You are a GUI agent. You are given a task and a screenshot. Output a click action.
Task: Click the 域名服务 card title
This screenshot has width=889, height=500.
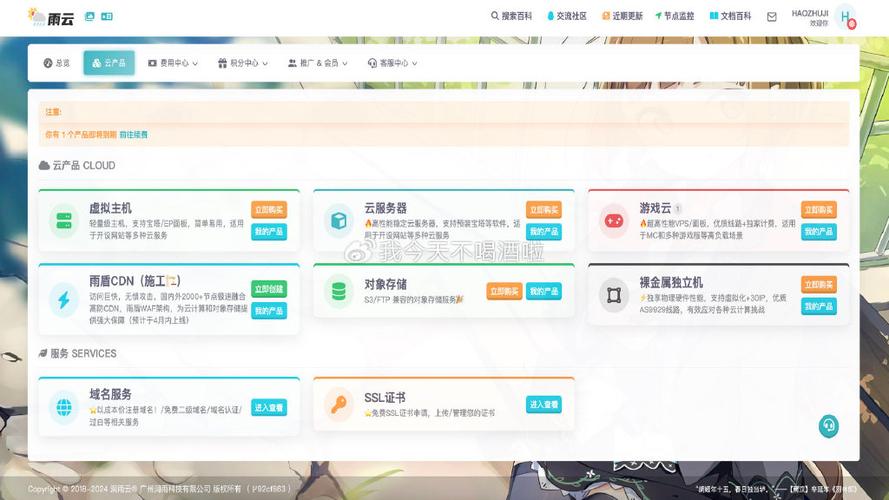(x=110, y=394)
